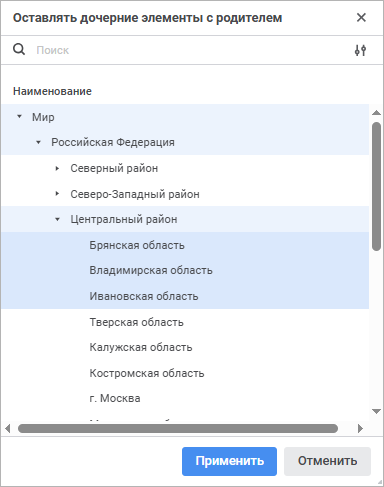Image resolution: width=384 pixels, height=487 pixels.
Task: Collapse the Российская Федерация node
Action: pos(38,142)
